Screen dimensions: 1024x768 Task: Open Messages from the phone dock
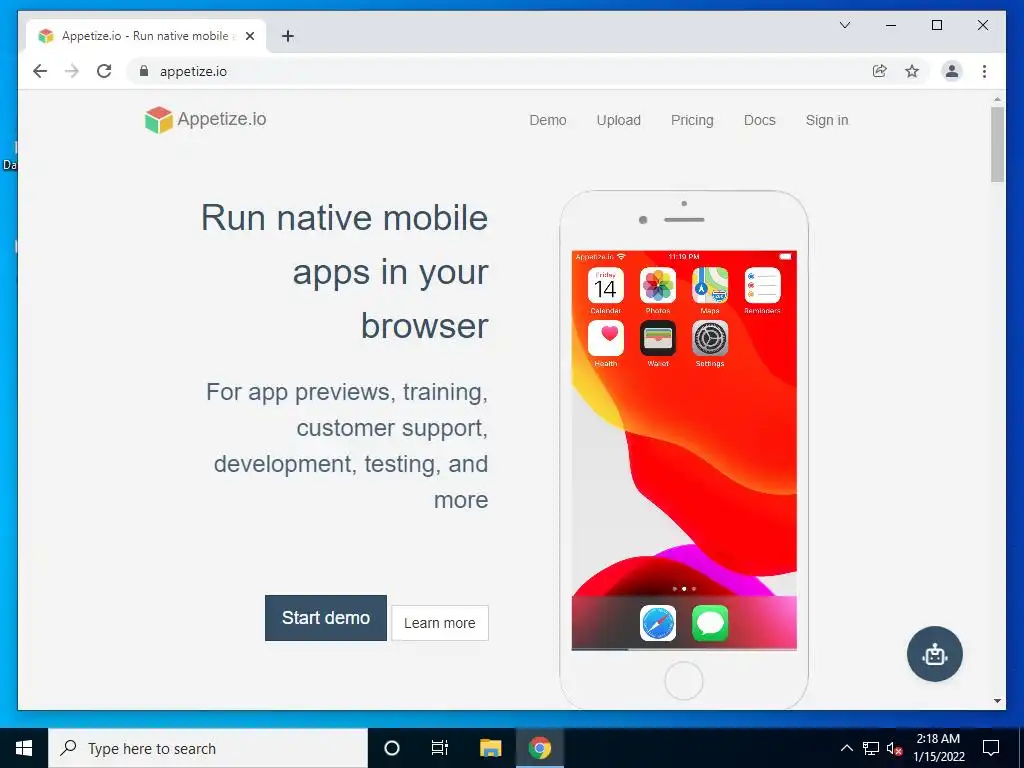pyautogui.click(x=710, y=623)
